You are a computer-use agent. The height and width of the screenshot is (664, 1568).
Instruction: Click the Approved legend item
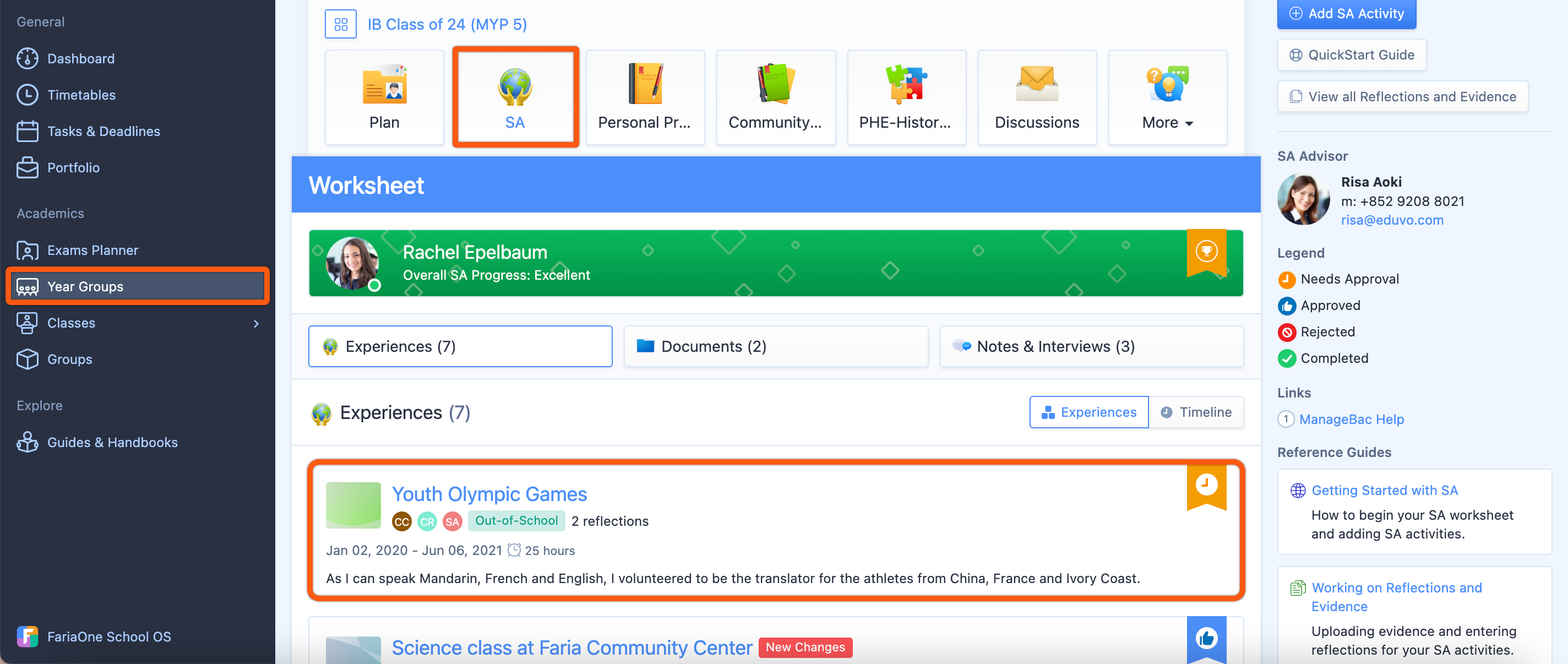(1319, 306)
